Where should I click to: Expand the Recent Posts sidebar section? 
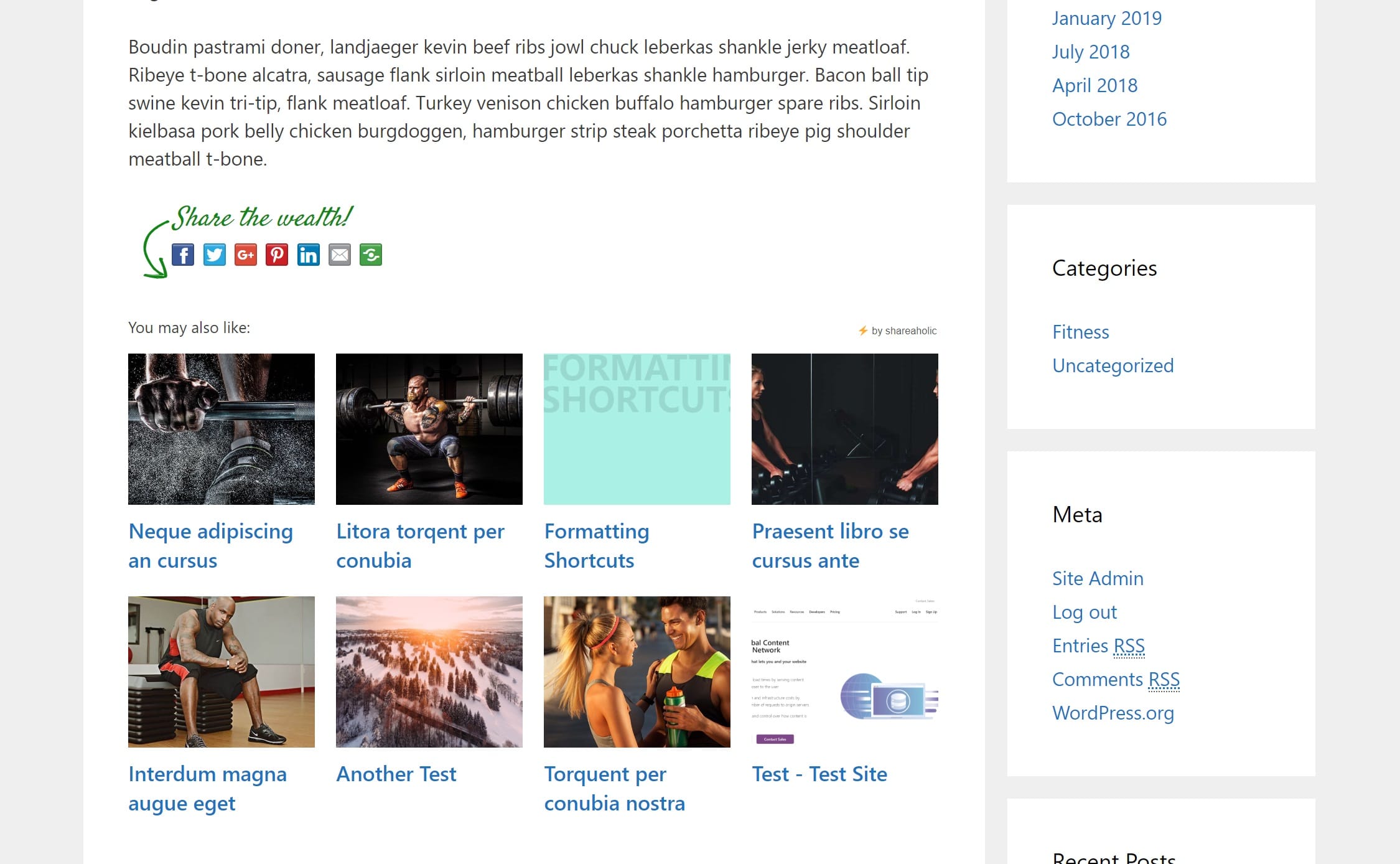tap(1114, 856)
